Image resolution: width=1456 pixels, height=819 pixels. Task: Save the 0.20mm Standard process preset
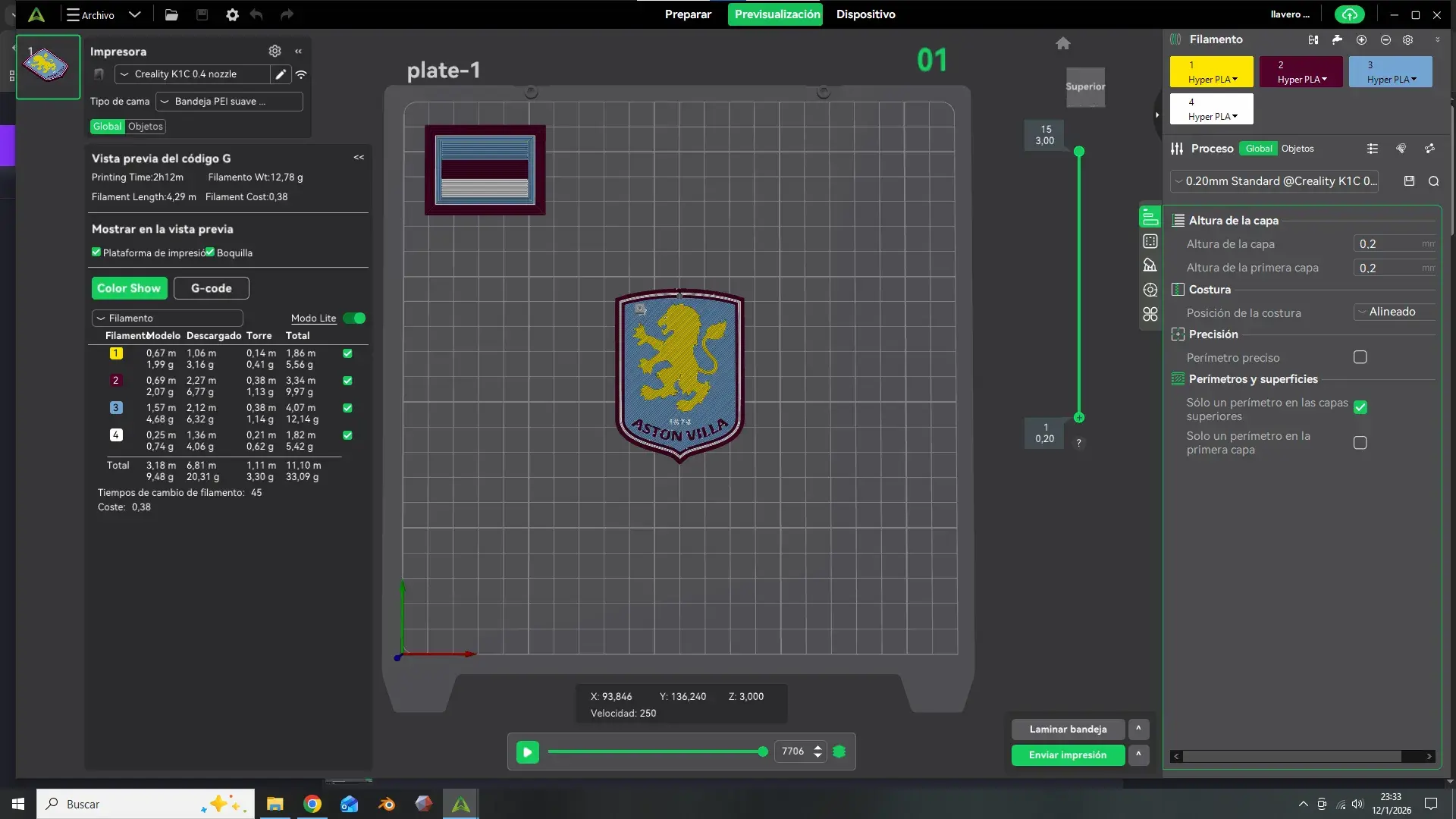point(1409,181)
